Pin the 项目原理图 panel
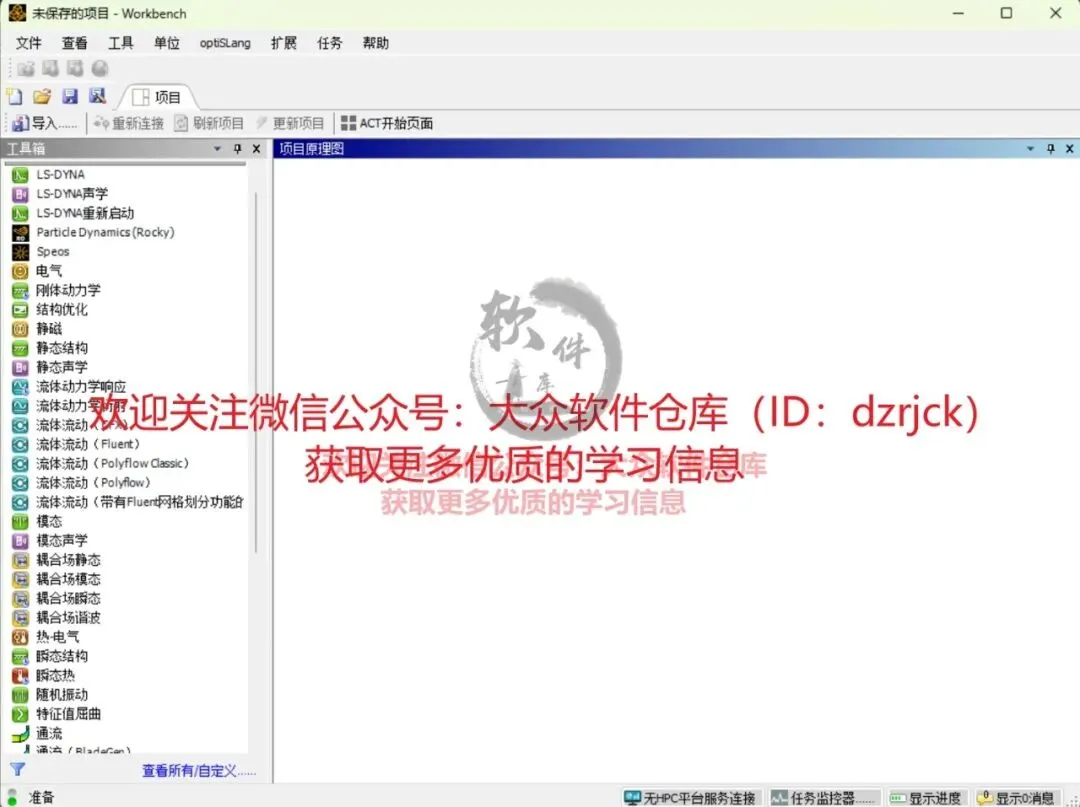This screenshot has width=1080, height=807. tap(1050, 149)
